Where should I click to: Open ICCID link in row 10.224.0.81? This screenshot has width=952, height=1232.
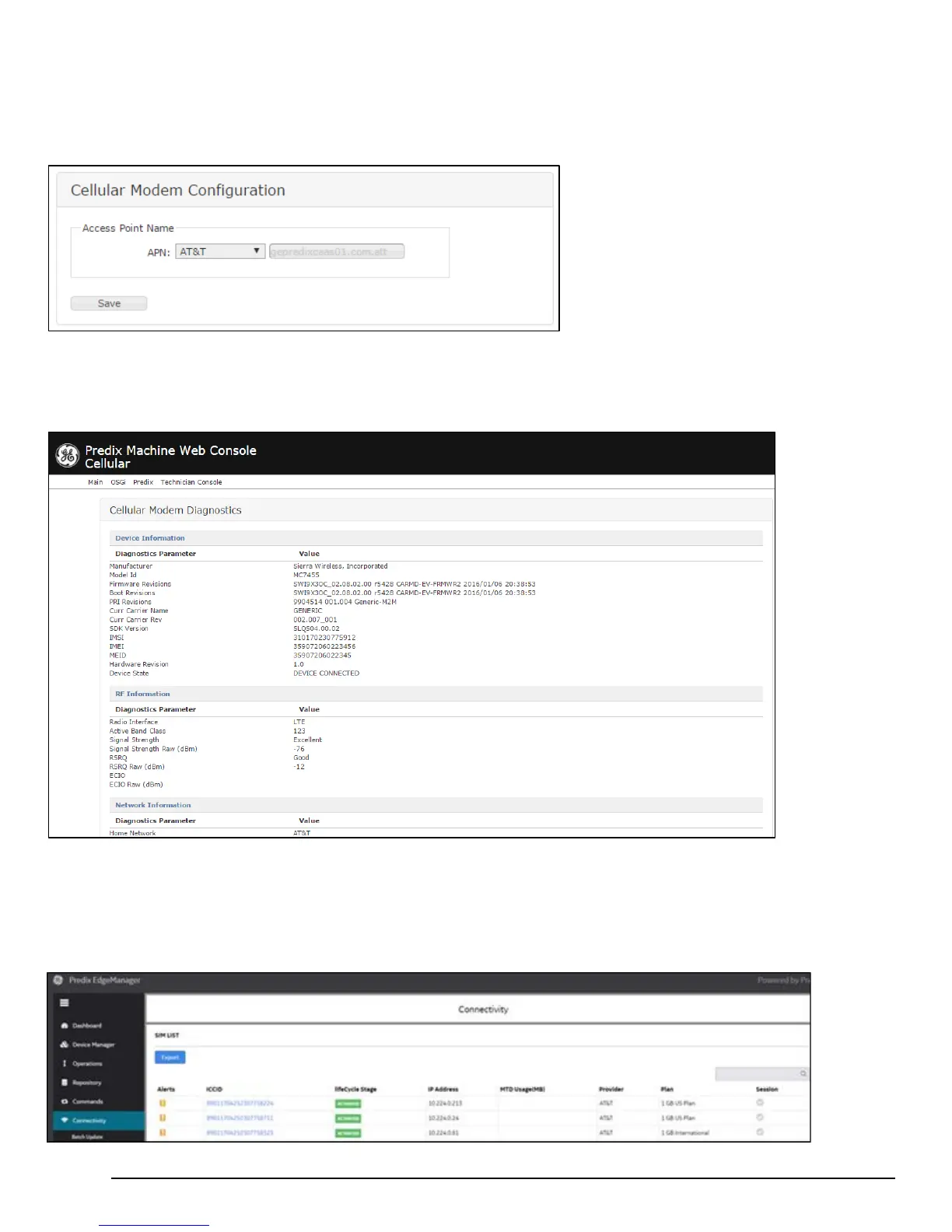pos(240,1132)
